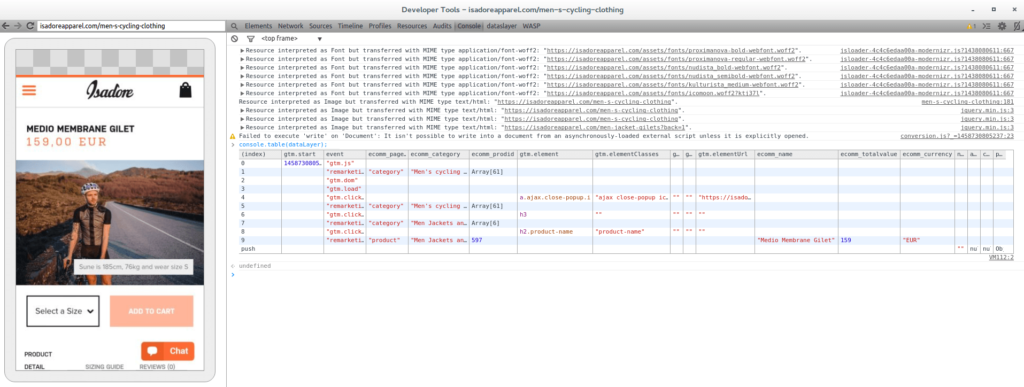This screenshot has height=387, width=1024.
Task: Expand the men-jacket-gilets image message
Action: point(243,128)
